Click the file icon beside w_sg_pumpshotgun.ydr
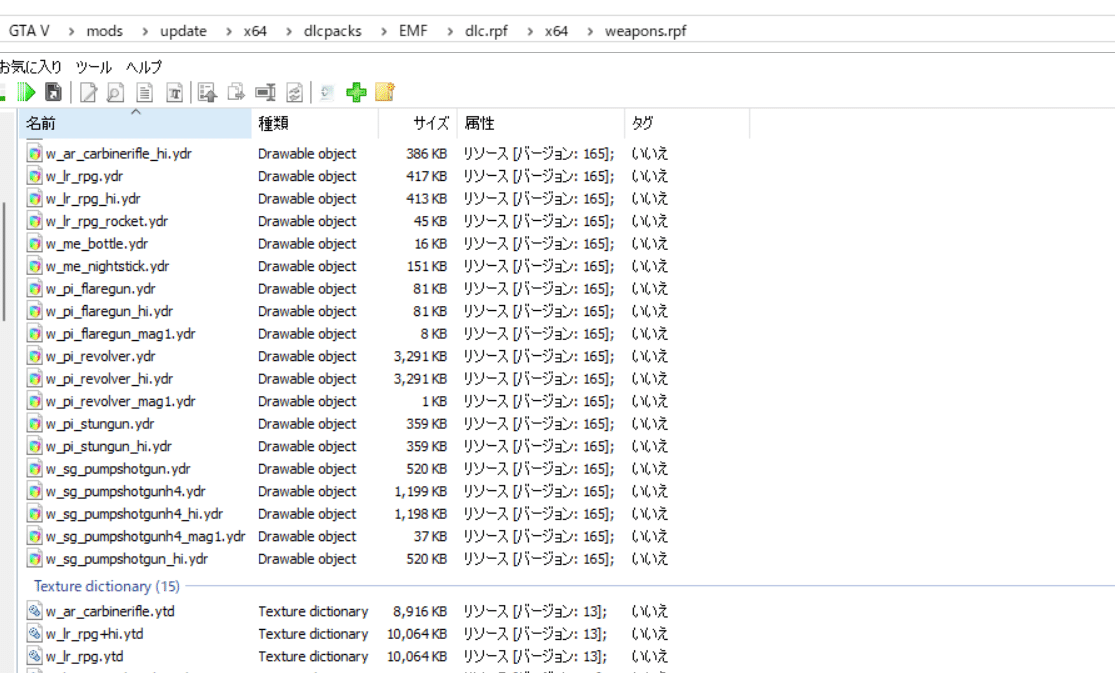 pos(34,469)
